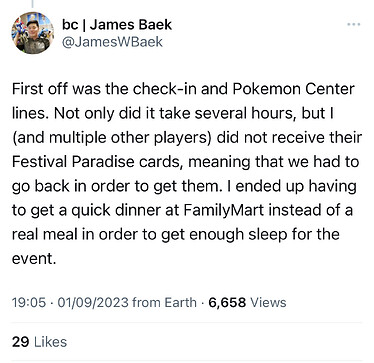Click the word FamilyMart in the tweet
This screenshot has height=363, width=374.
pos(224,210)
